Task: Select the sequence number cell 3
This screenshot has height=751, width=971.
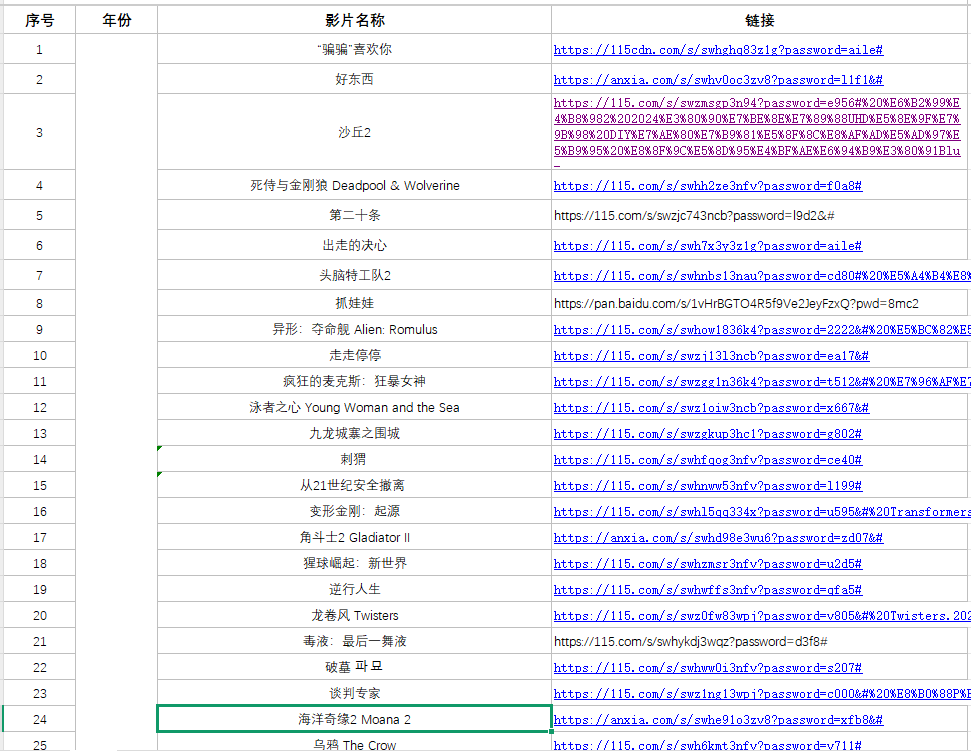Action: (40, 132)
